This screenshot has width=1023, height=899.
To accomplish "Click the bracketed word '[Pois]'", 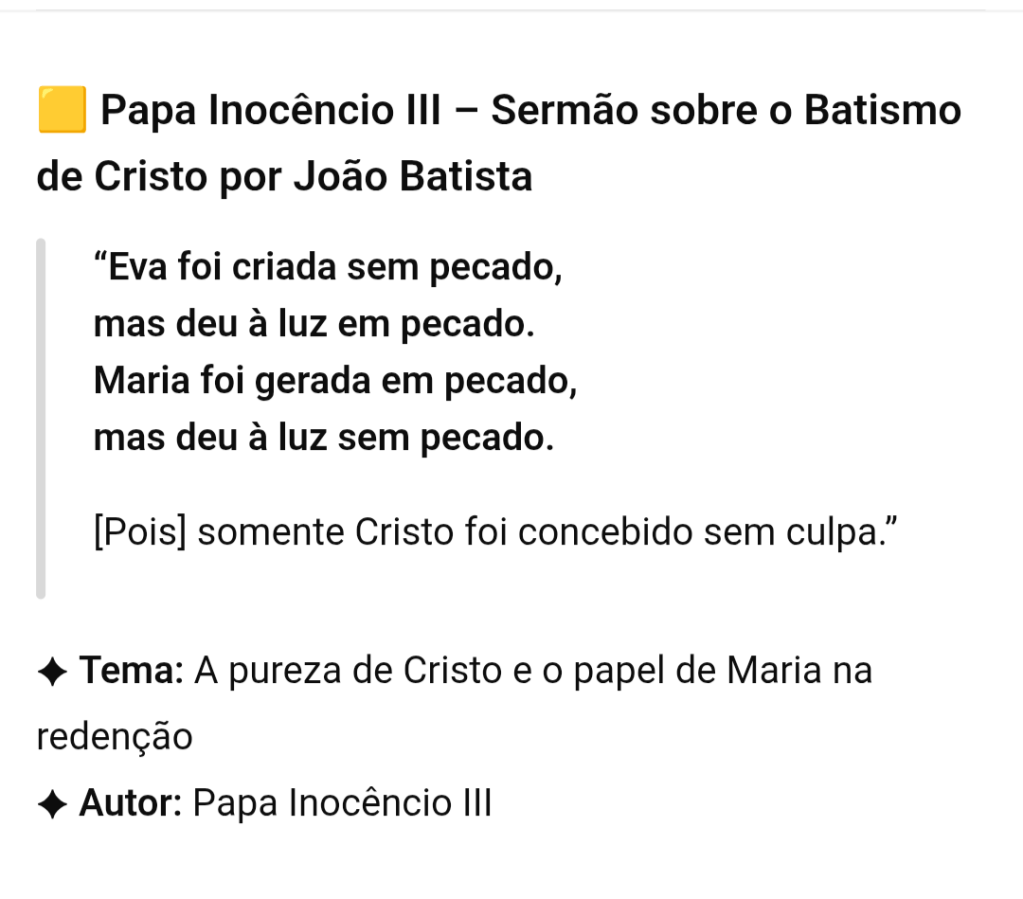I will (x=140, y=532).
